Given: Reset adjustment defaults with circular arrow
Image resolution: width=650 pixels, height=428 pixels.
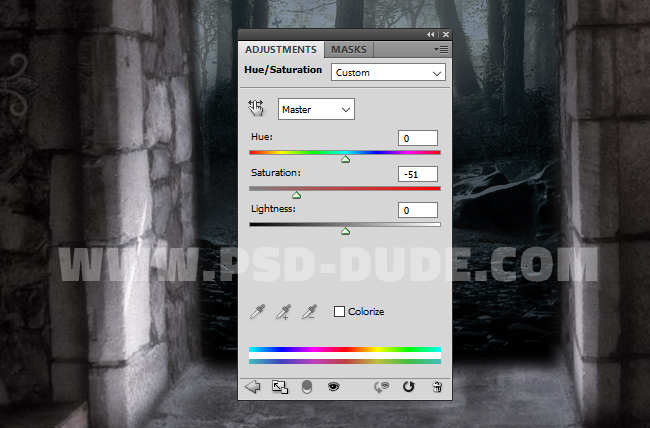Looking at the screenshot, I should click(408, 387).
